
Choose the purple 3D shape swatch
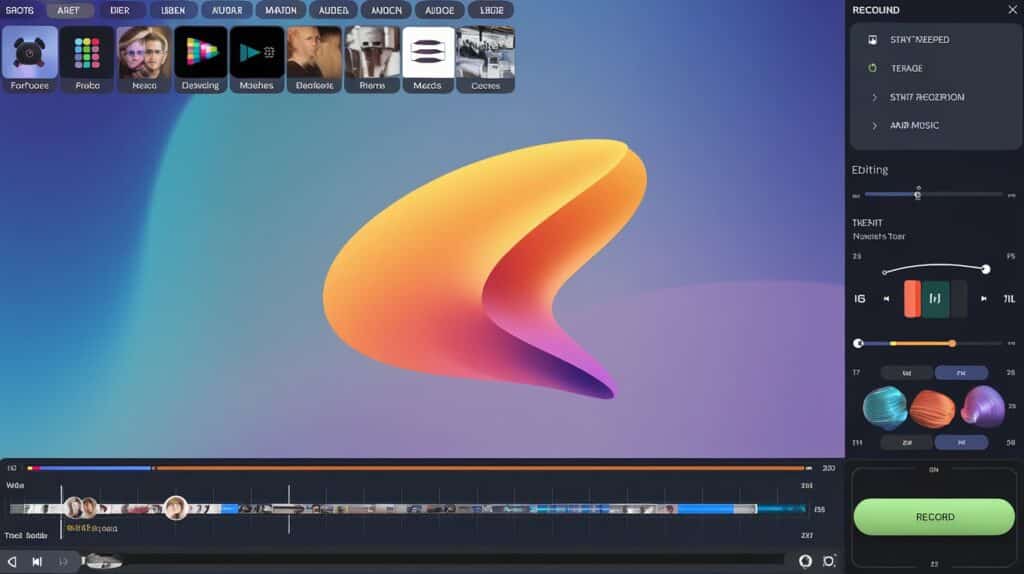pyautogui.click(x=983, y=407)
